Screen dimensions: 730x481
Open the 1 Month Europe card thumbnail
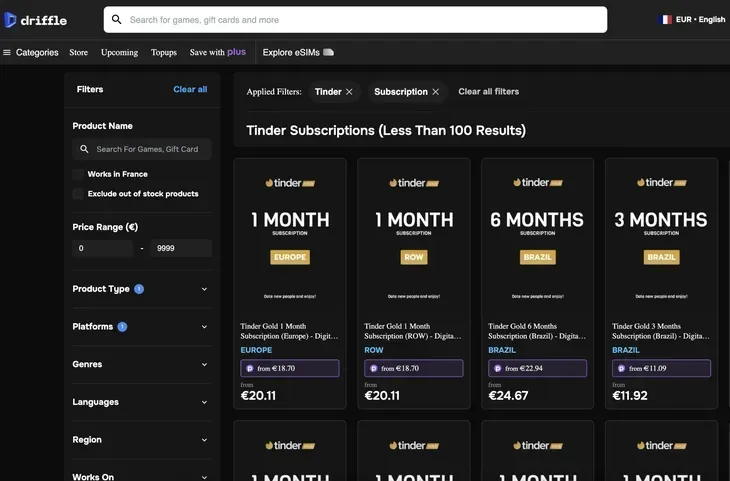click(290, 237)
